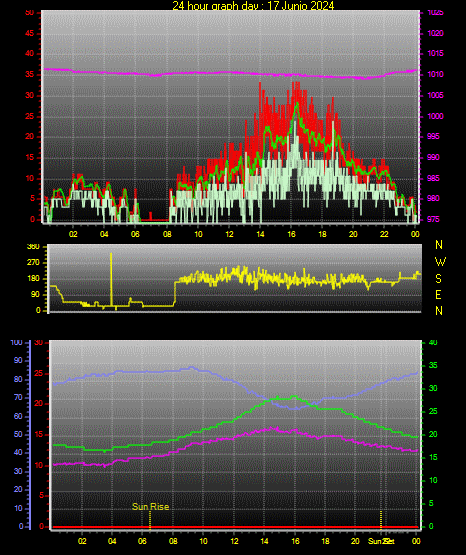Click the tall wind direction spike near 04
Screen dimensions: 466x555
tap(111, 279)
